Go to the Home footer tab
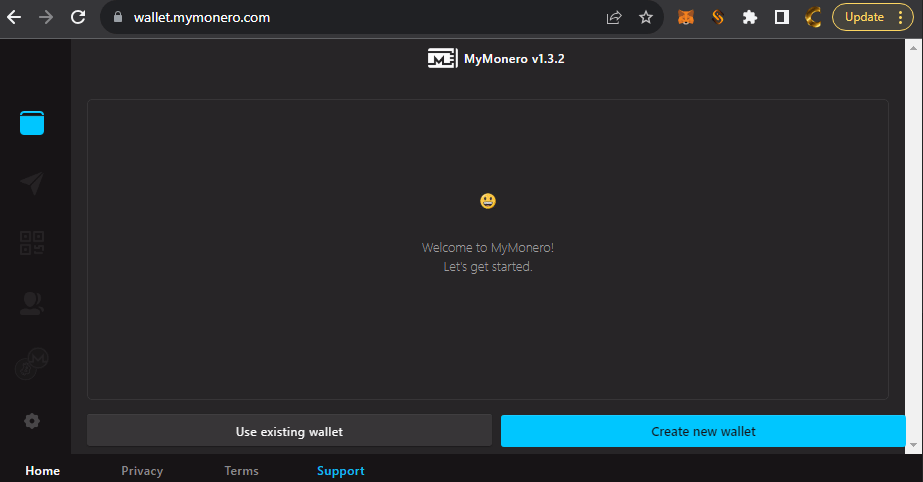 [x=42, y=471]
